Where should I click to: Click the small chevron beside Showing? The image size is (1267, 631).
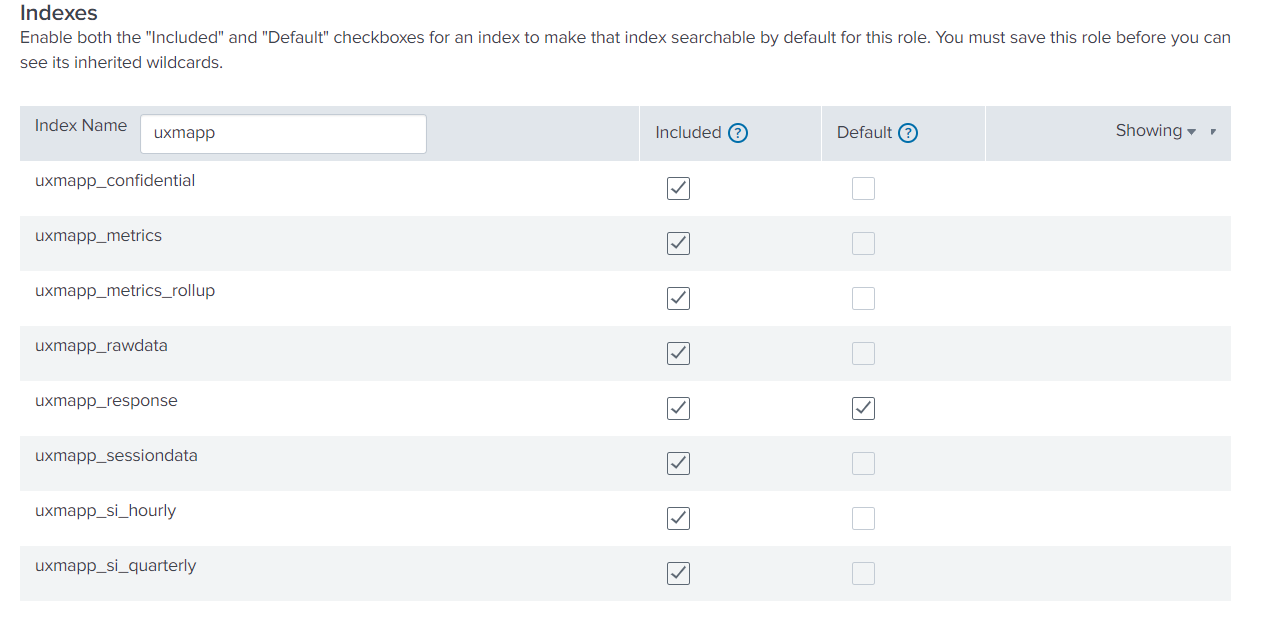pos(1211,131)
